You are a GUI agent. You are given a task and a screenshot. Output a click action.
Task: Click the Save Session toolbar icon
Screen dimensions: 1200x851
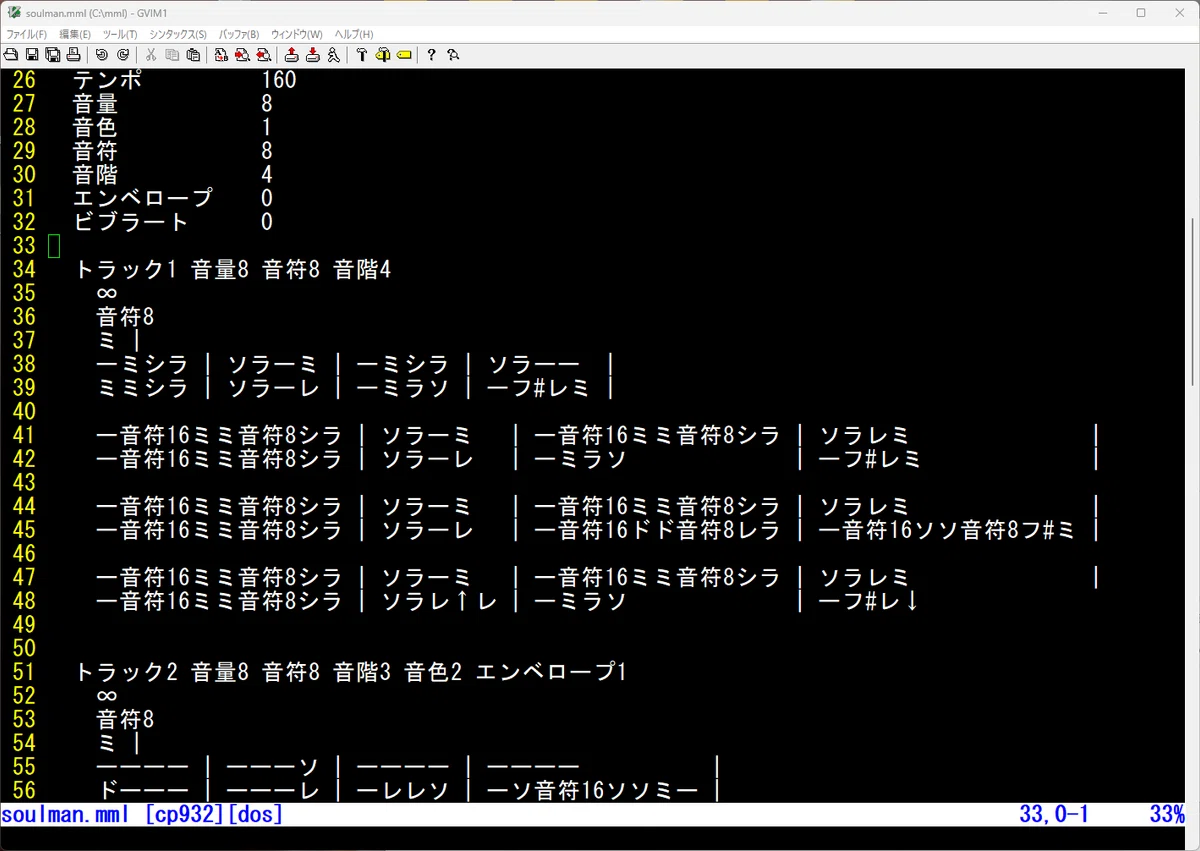point(312,54)
